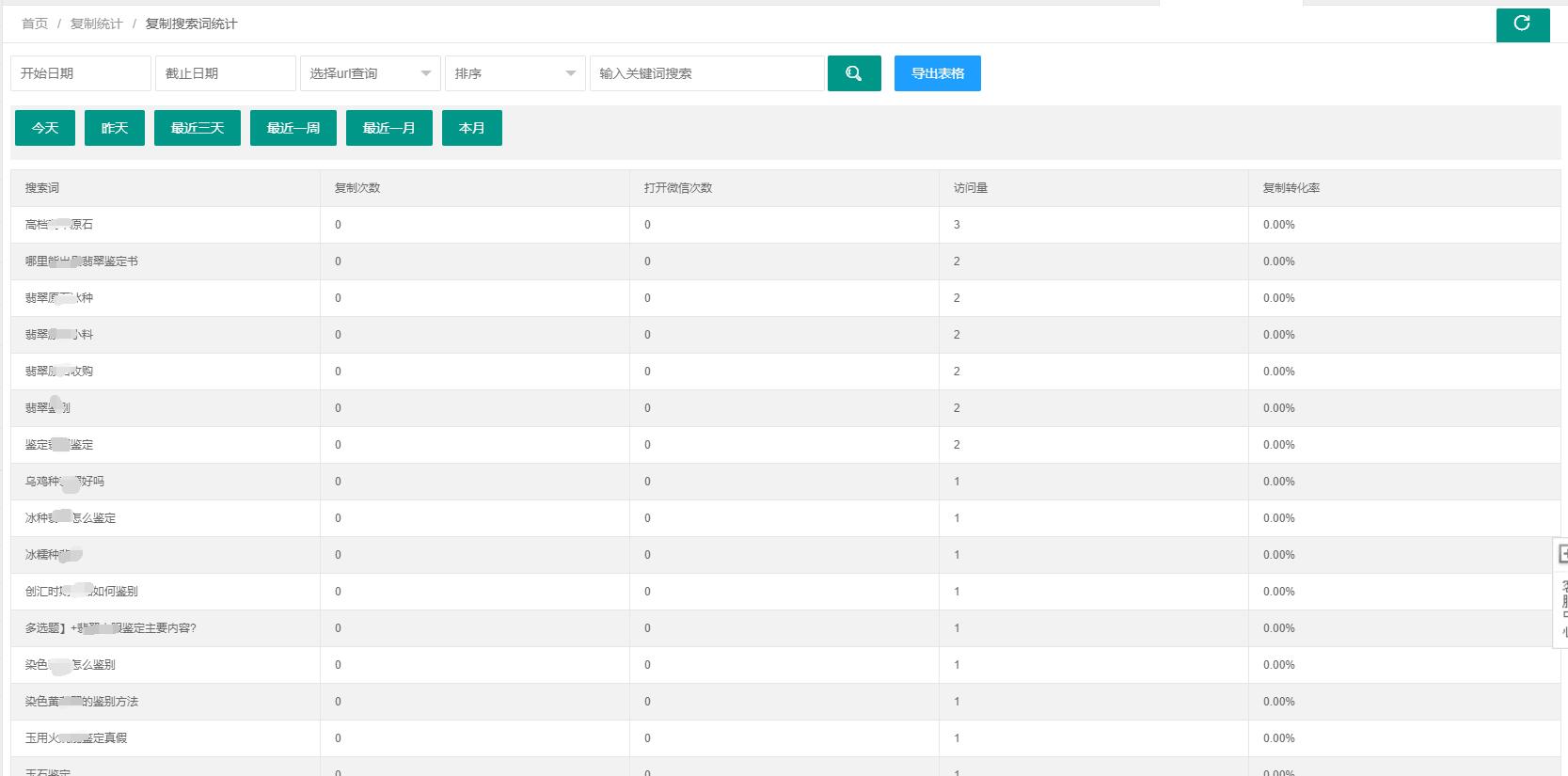Viewport: 1568px width, 776px height.
Task: Go to 首页 breadcrumb link
Action: (x=35, y=24)
